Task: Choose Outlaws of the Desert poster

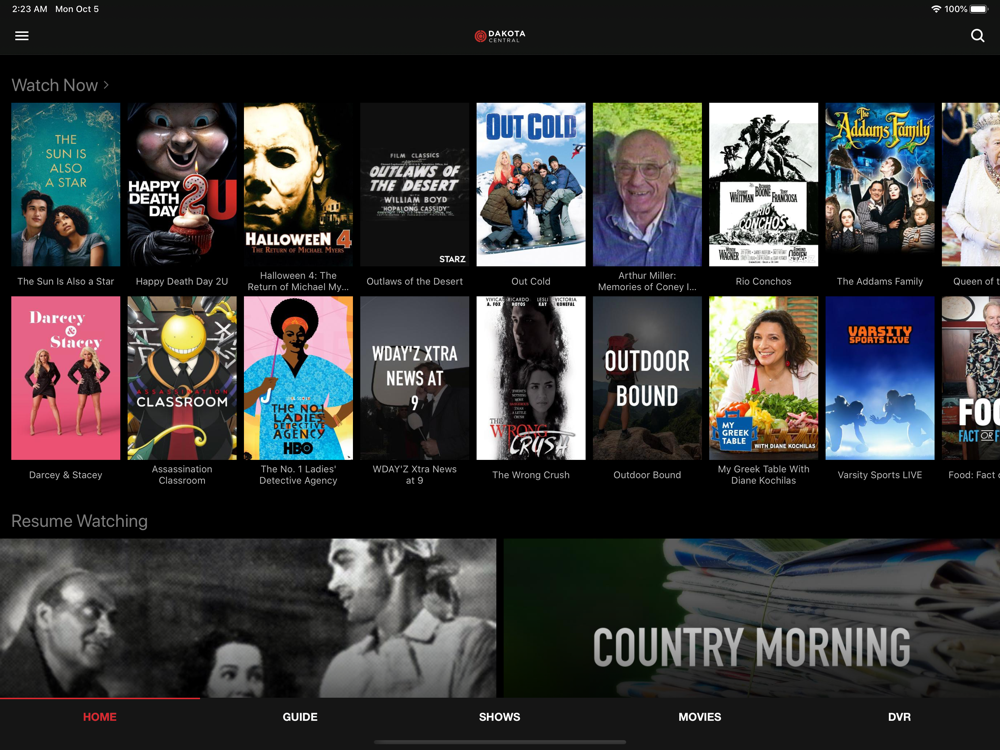Action: (x=415, y=184)
